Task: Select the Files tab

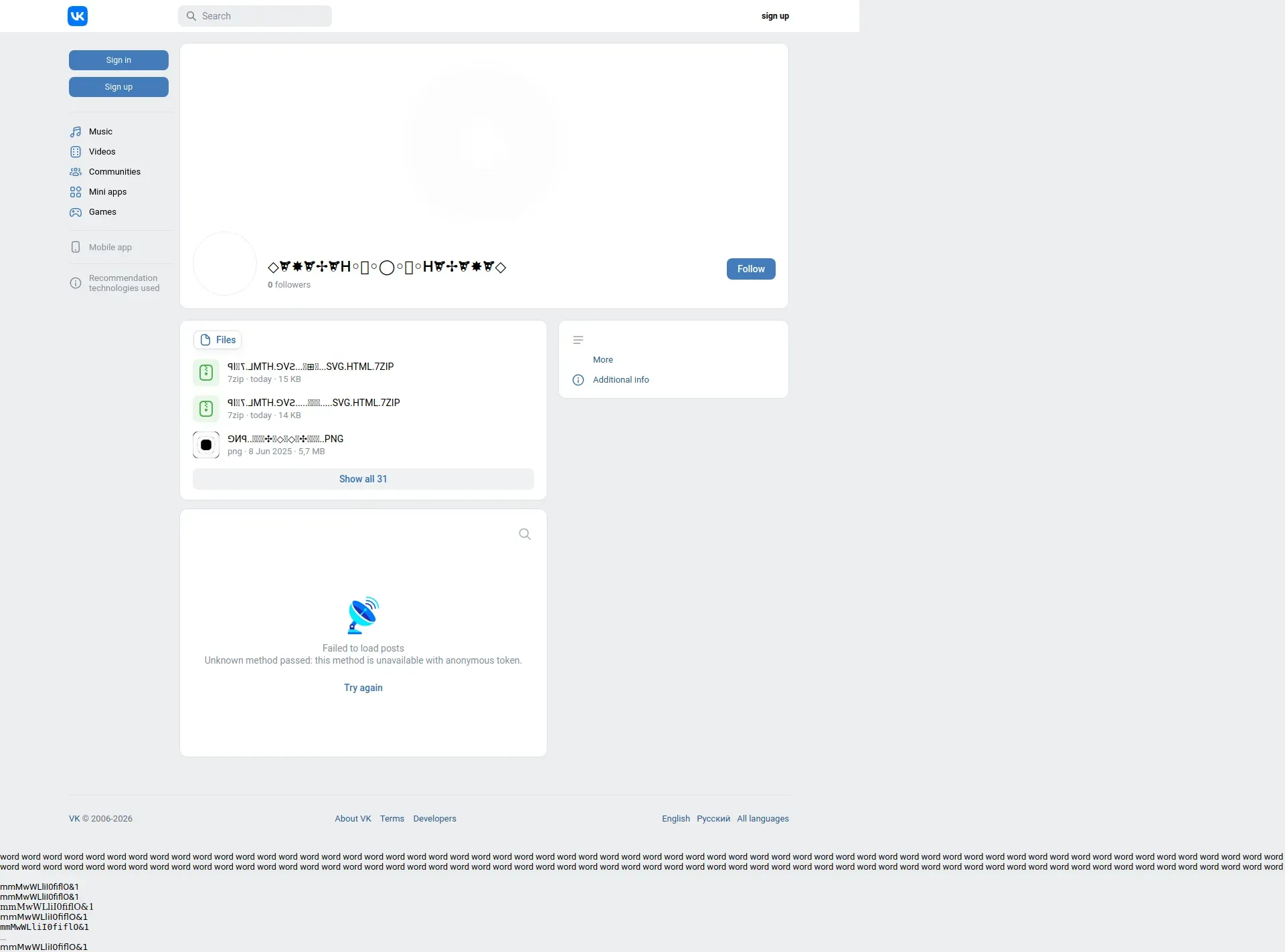Action: (x=218, y=340)
